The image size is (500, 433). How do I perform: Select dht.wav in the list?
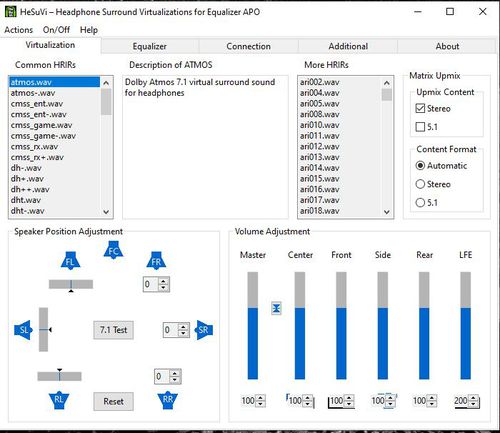[x=55, y=200]
